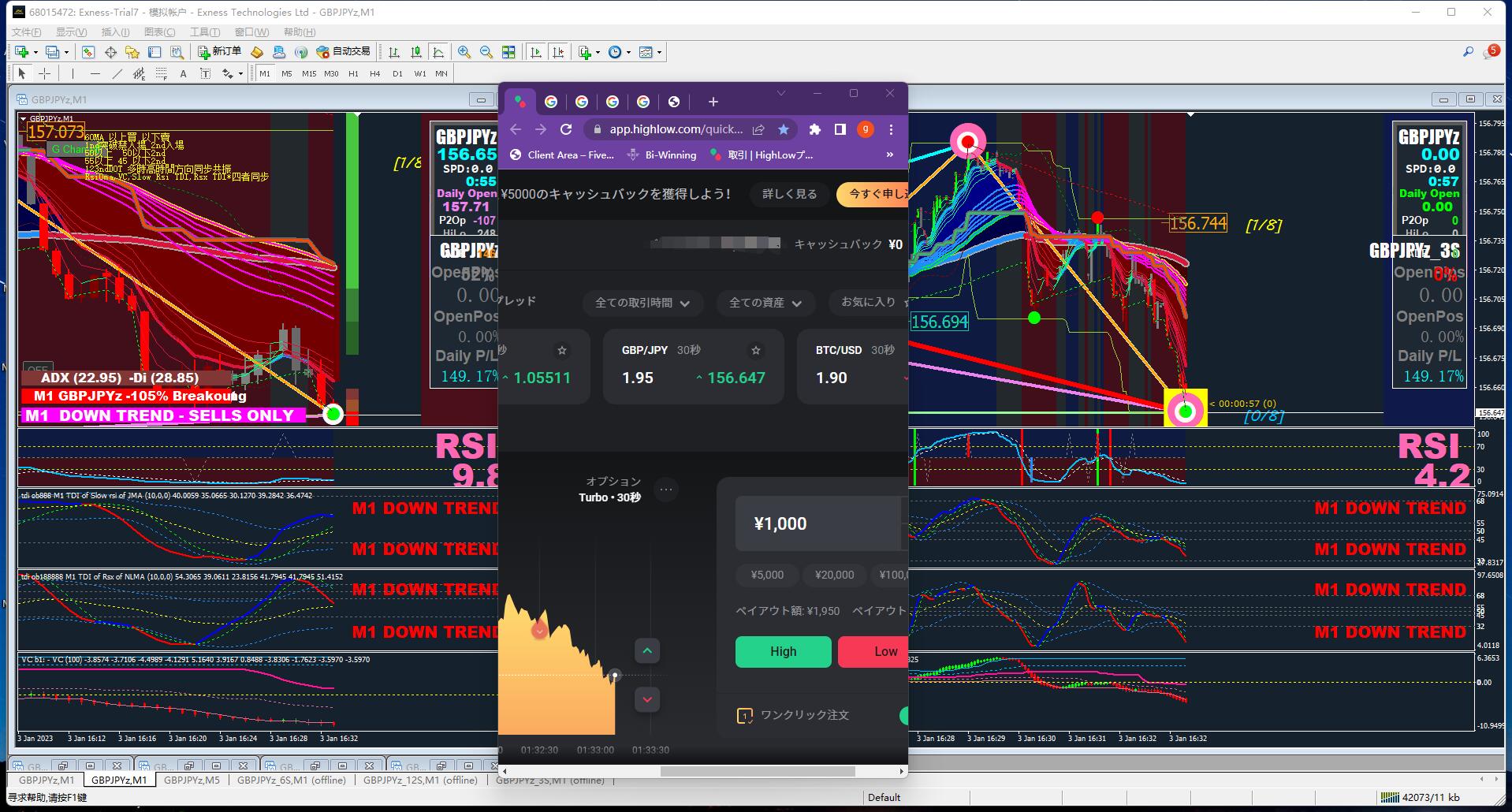Toggle 自动交易 auto trading button

click(x=343, y=52)
